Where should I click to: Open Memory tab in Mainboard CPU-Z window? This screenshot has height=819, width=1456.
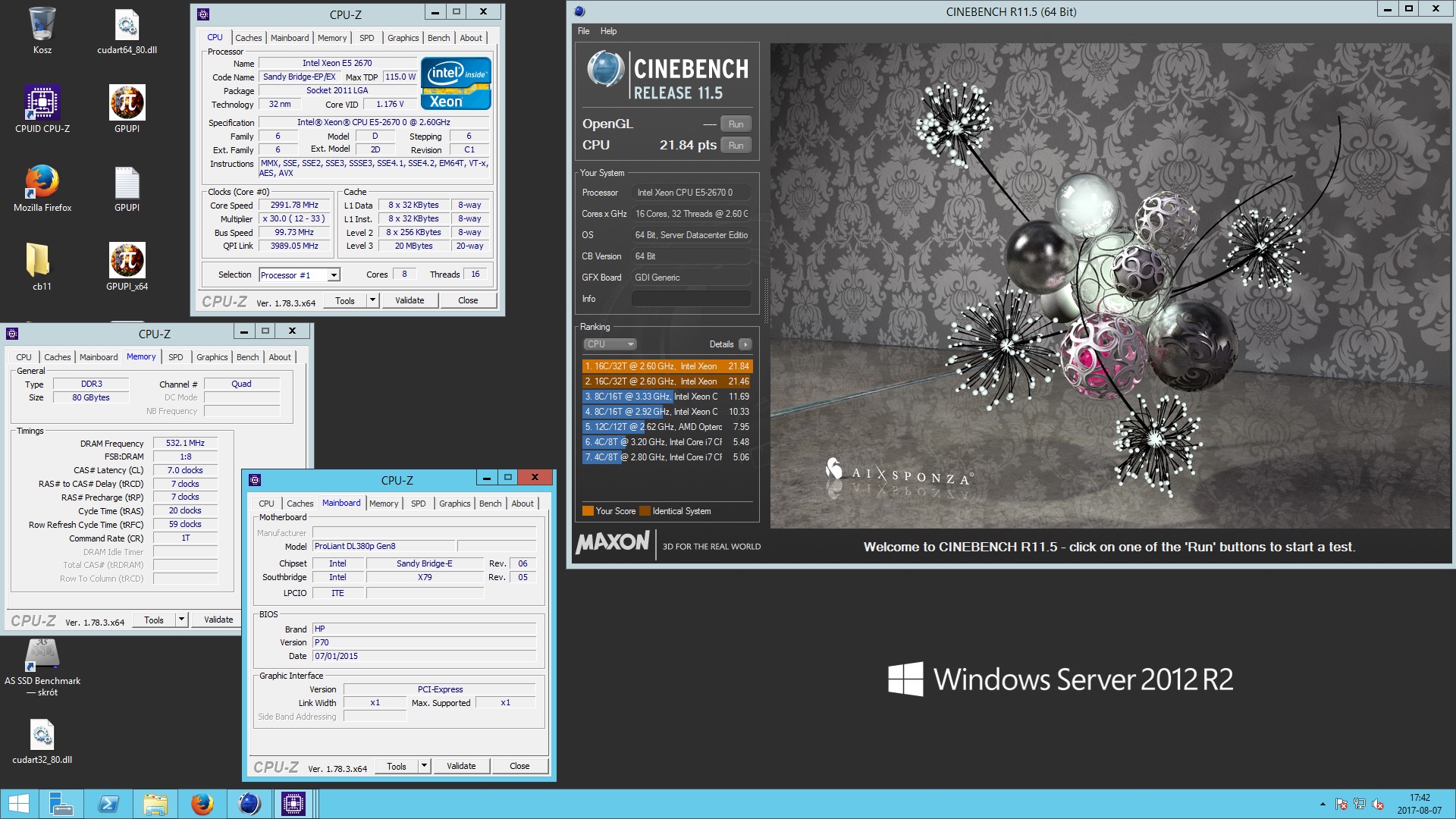click(x=384, y=504)
